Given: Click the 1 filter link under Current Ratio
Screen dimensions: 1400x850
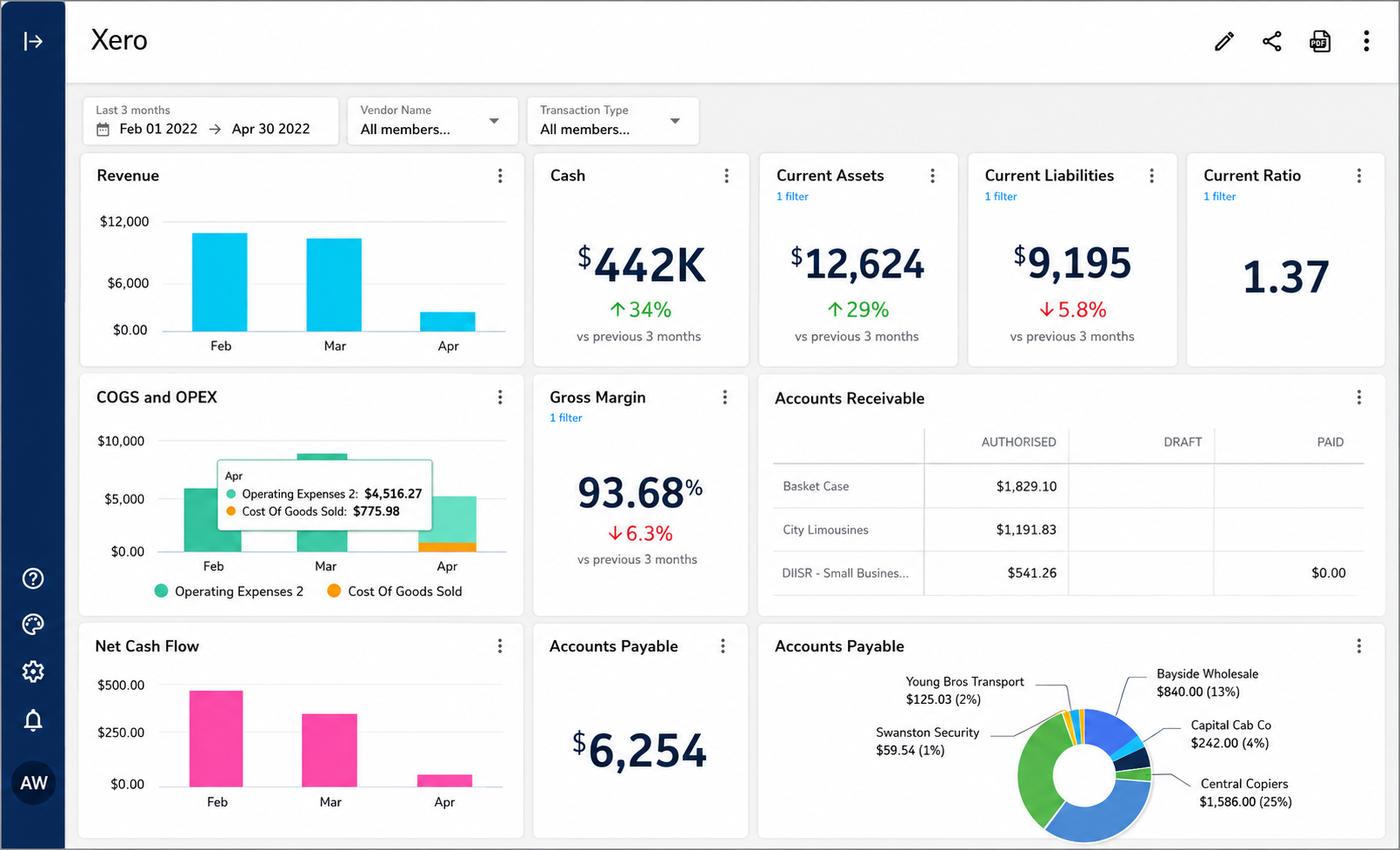Looking at the screenshot, I should tap(1219, 197).
